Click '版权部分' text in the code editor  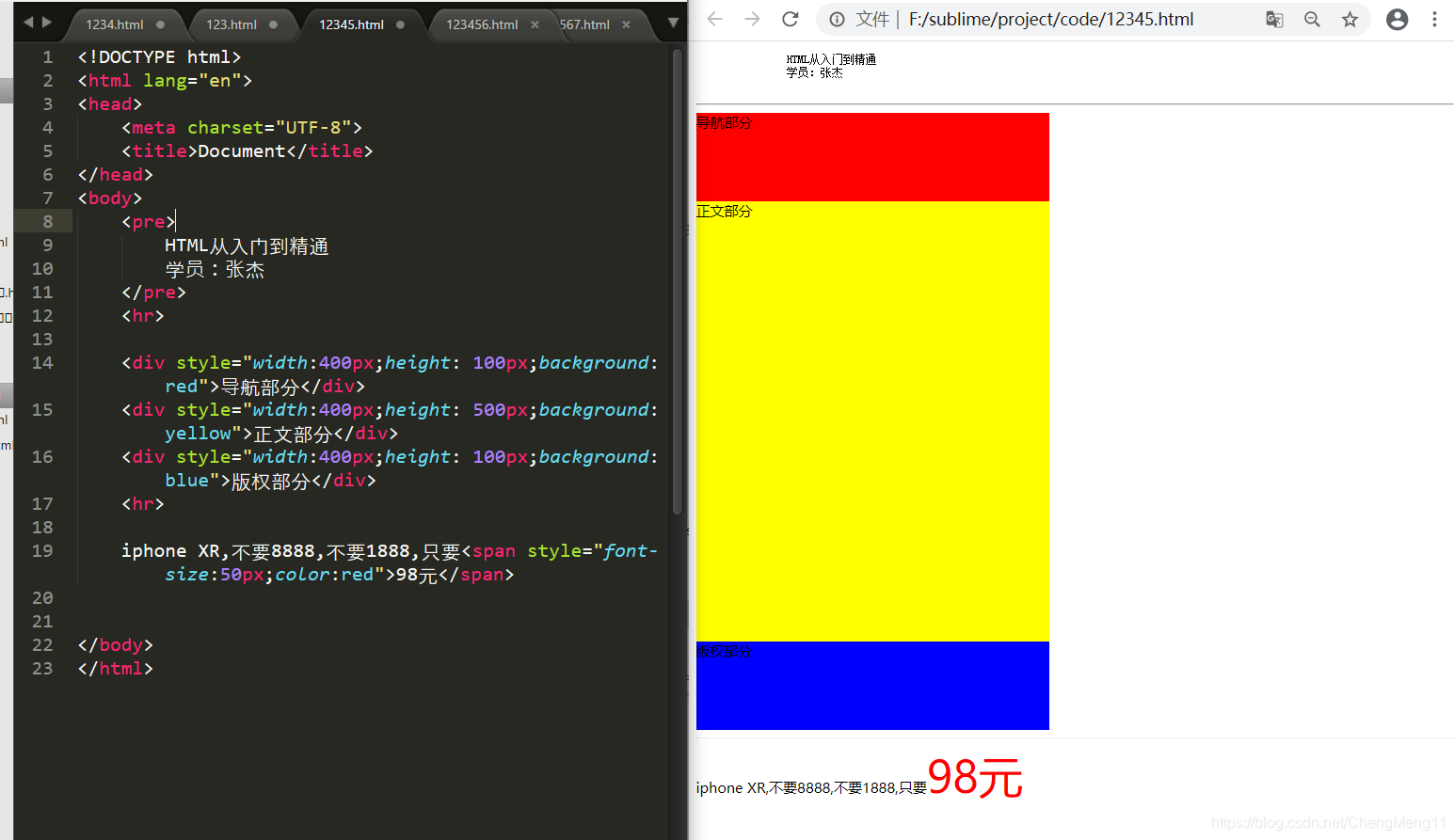(271, 481)
